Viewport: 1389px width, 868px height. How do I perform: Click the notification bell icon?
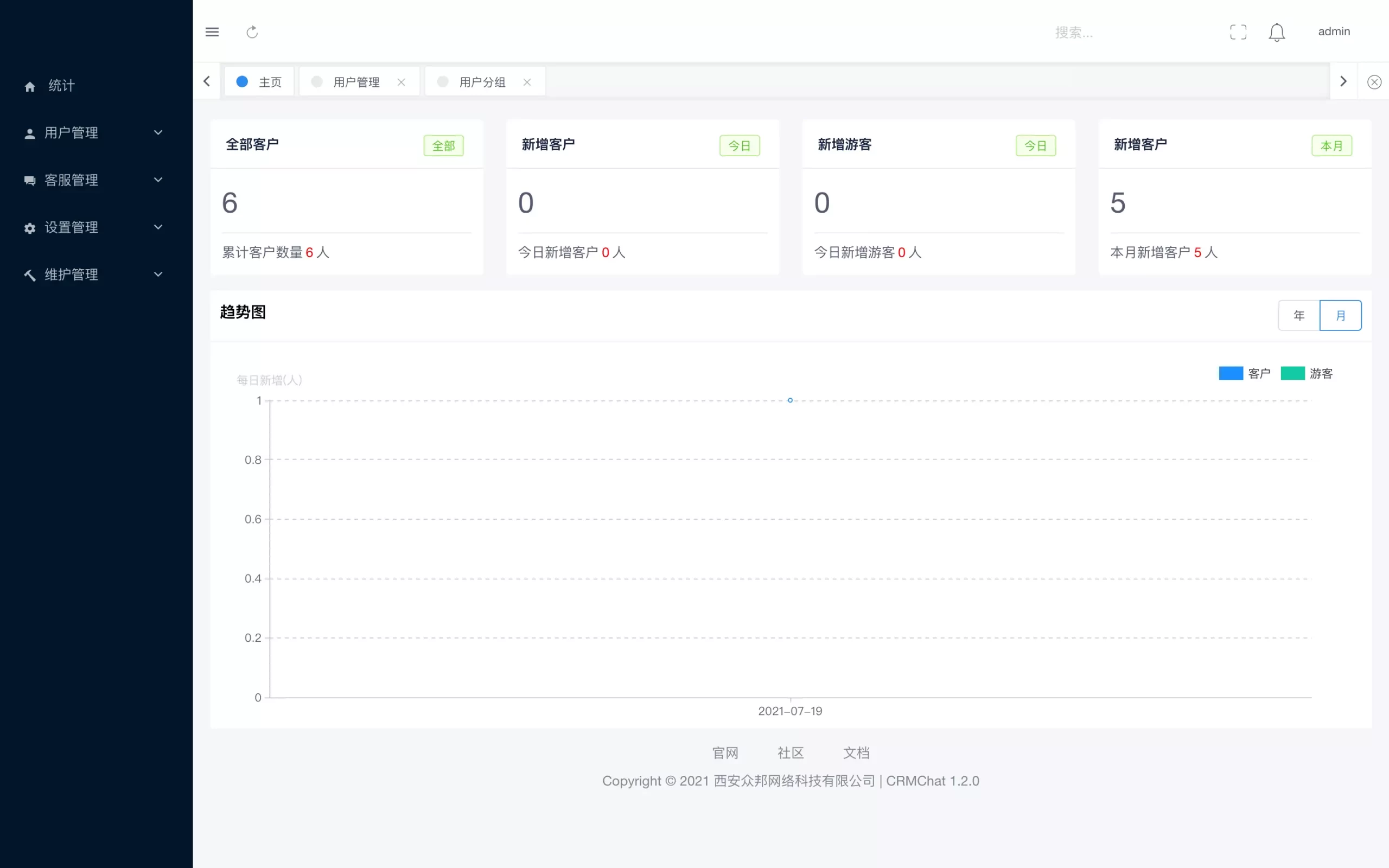1277,31
